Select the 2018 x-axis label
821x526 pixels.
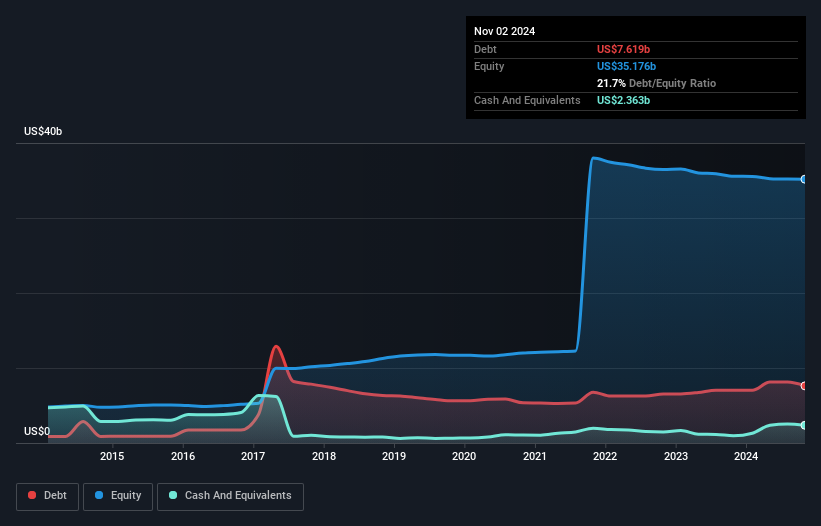pyautogui.click(x=324, y=456)
